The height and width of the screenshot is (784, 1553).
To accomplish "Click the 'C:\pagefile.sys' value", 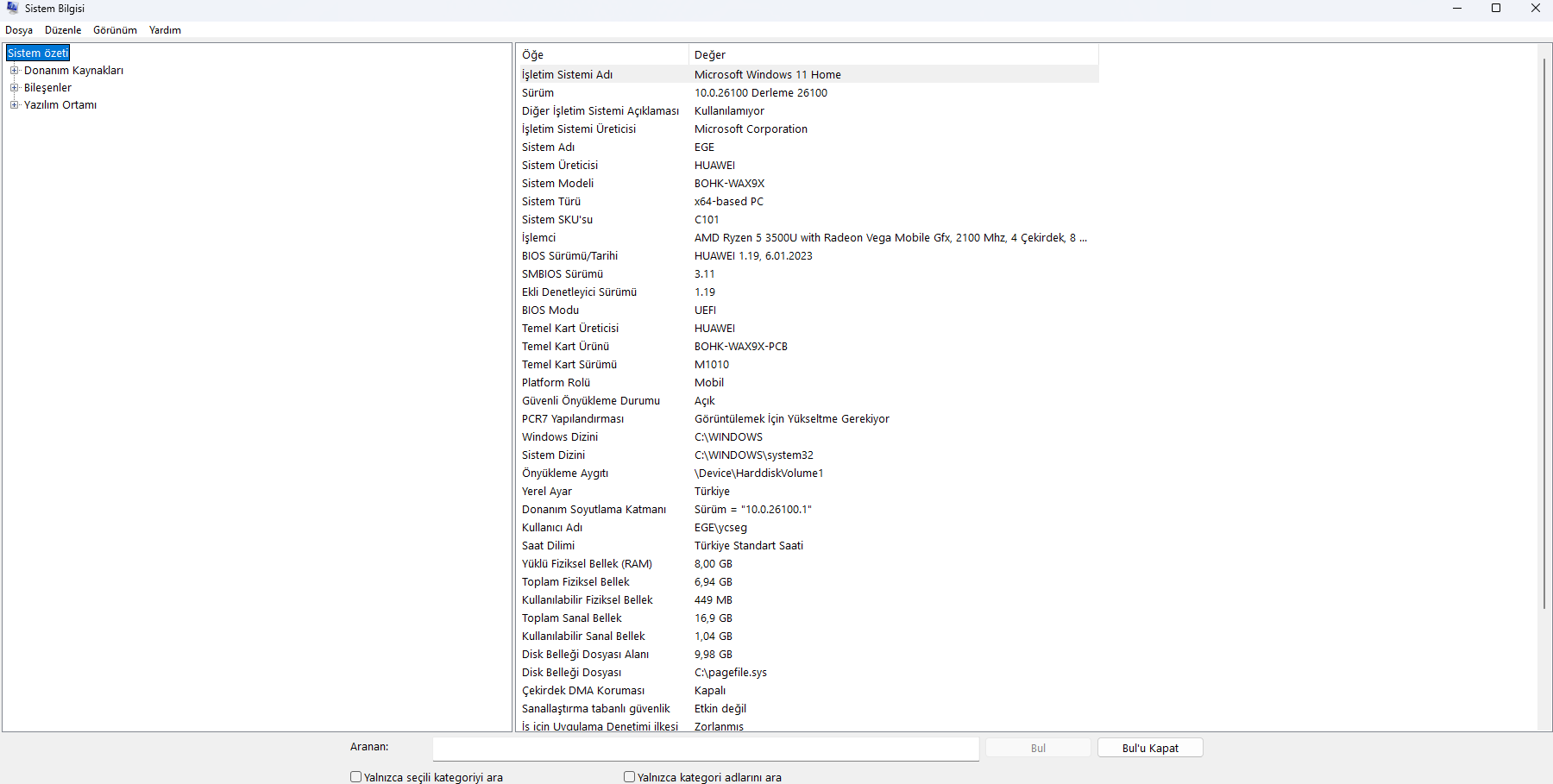I will 731,673.
